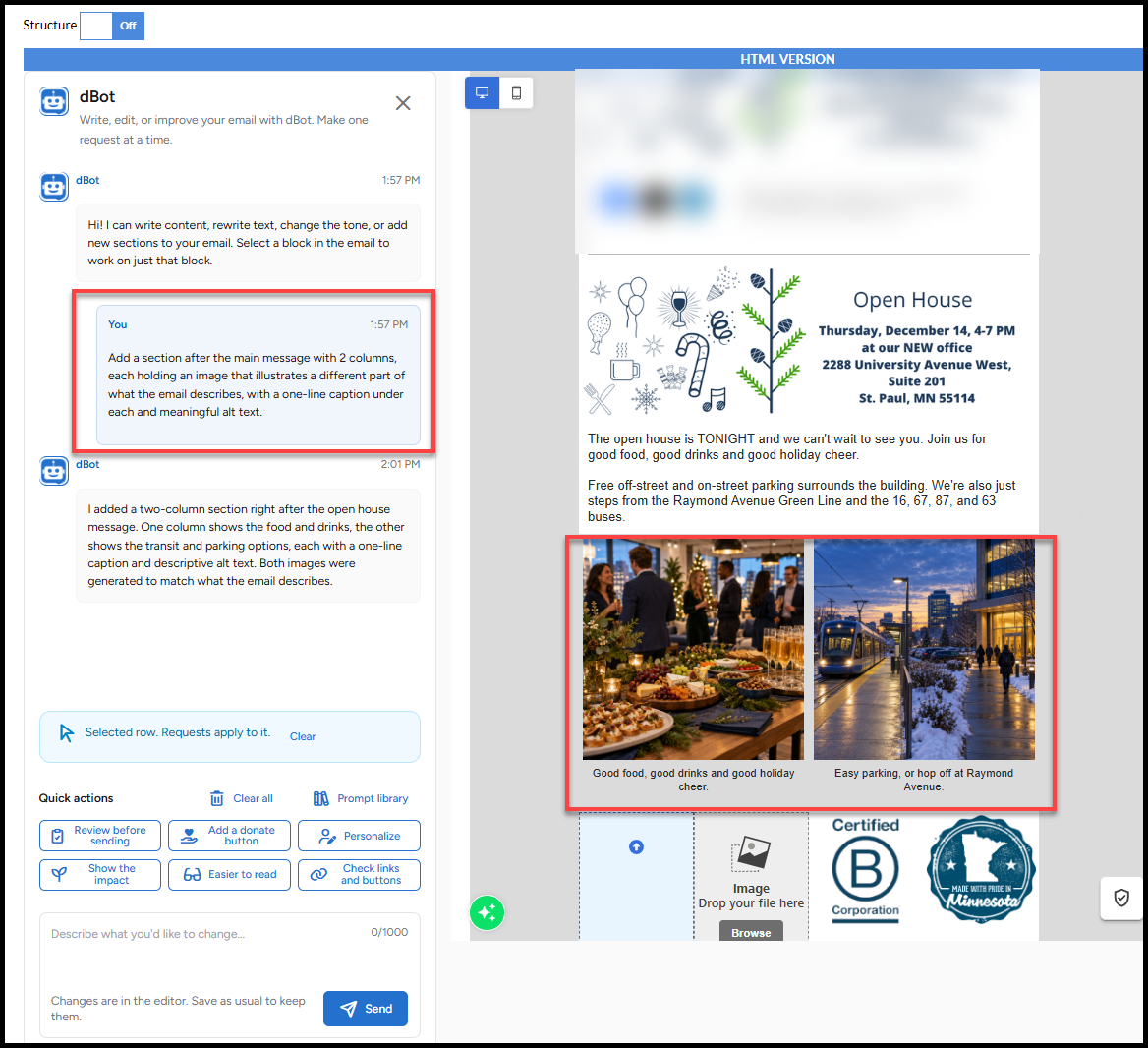Select the holiday party food image
1148x1048 pixels.
(x=693, y=650)
